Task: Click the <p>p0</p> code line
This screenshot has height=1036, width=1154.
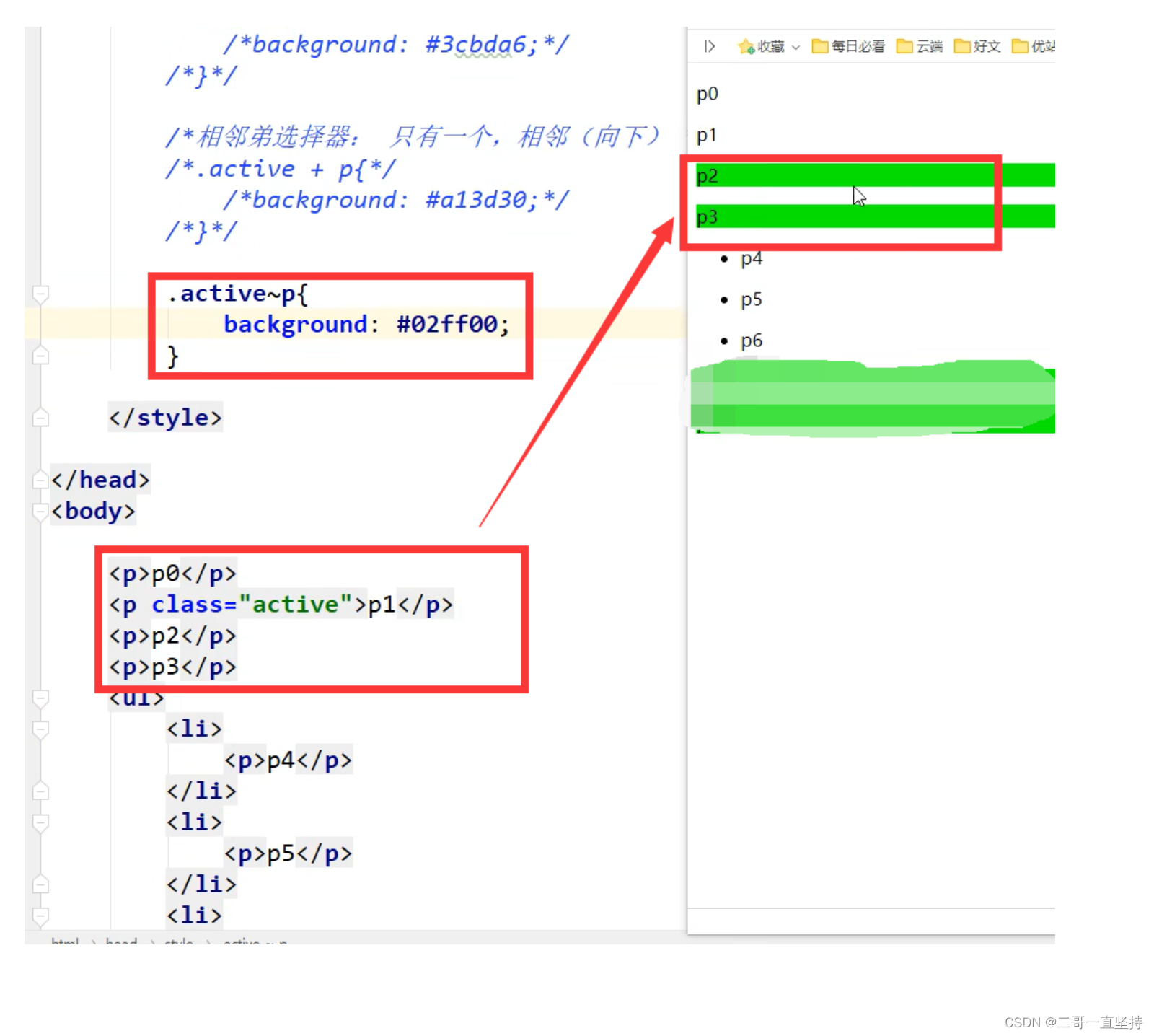Action: [172, 574]
